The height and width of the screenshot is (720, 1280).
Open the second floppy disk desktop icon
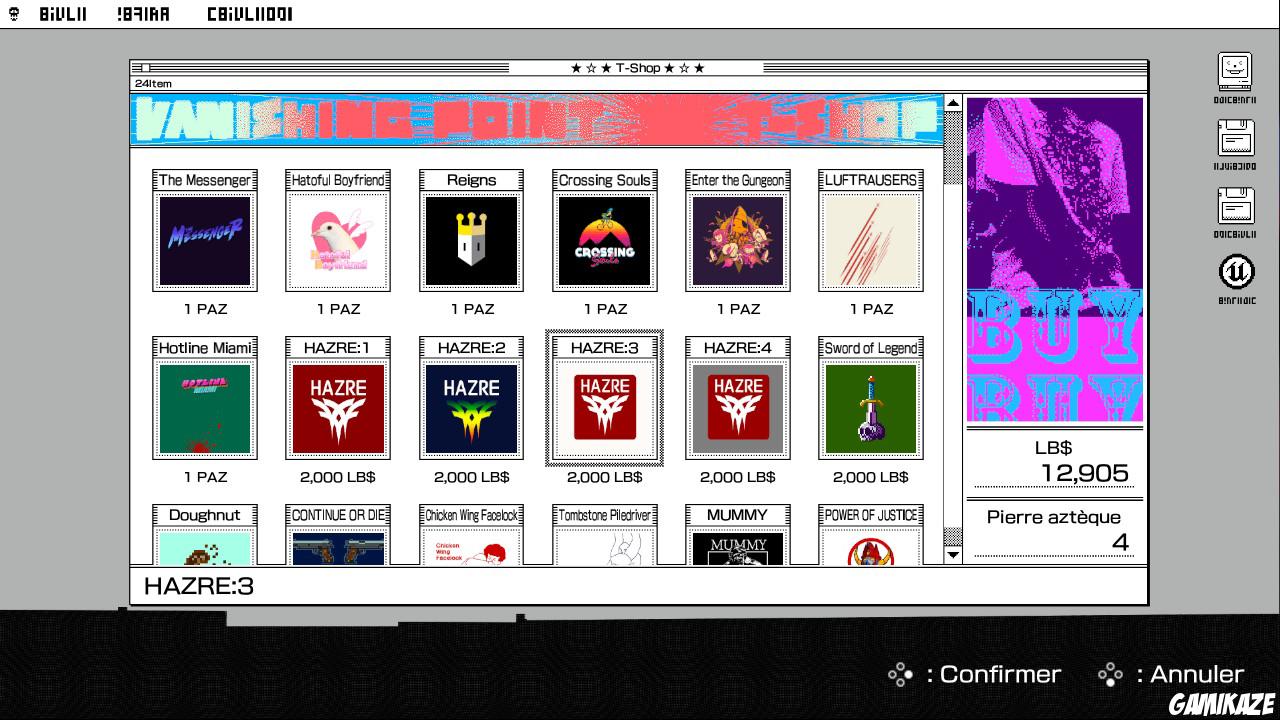(1235, 206)
